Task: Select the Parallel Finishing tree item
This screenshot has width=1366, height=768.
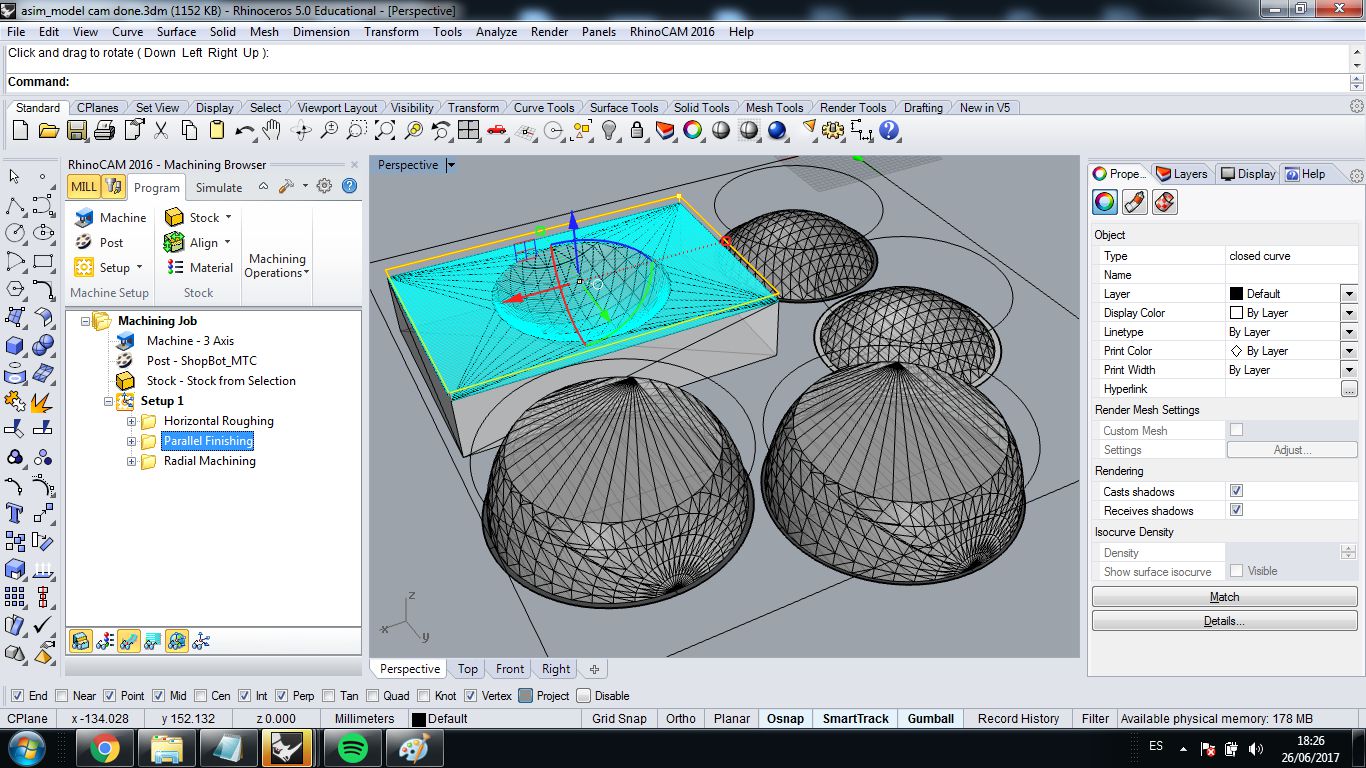Action: 208,441
